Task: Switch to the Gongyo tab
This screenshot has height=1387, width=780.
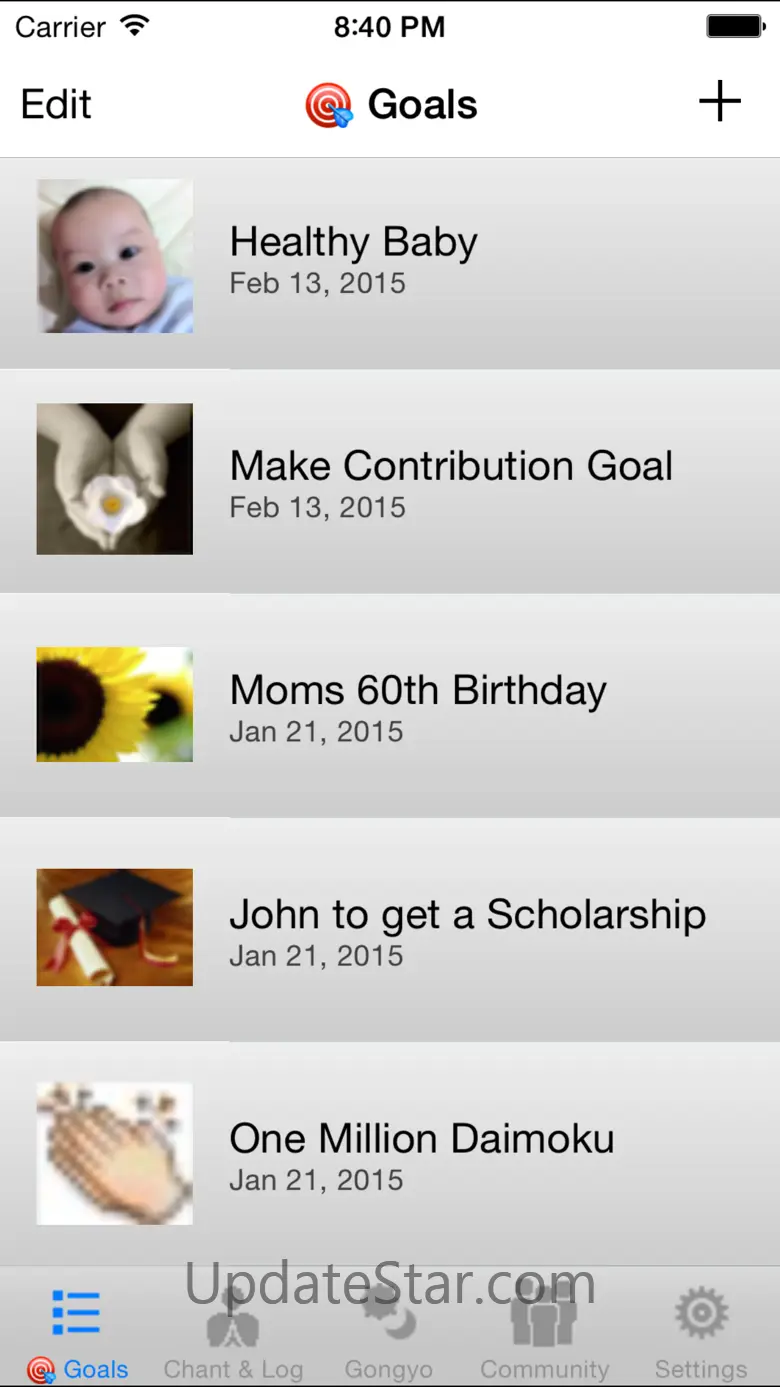Action: point(389,1330)
